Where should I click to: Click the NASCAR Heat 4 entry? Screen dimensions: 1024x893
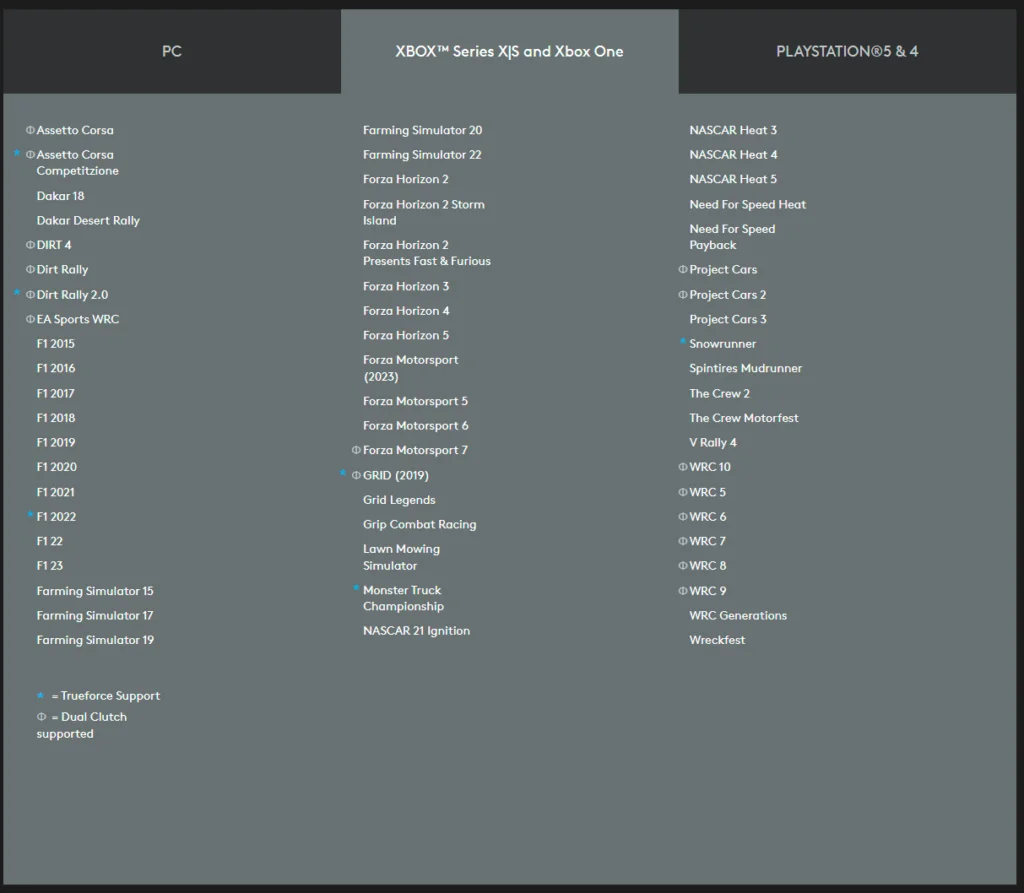coord(733,155)
